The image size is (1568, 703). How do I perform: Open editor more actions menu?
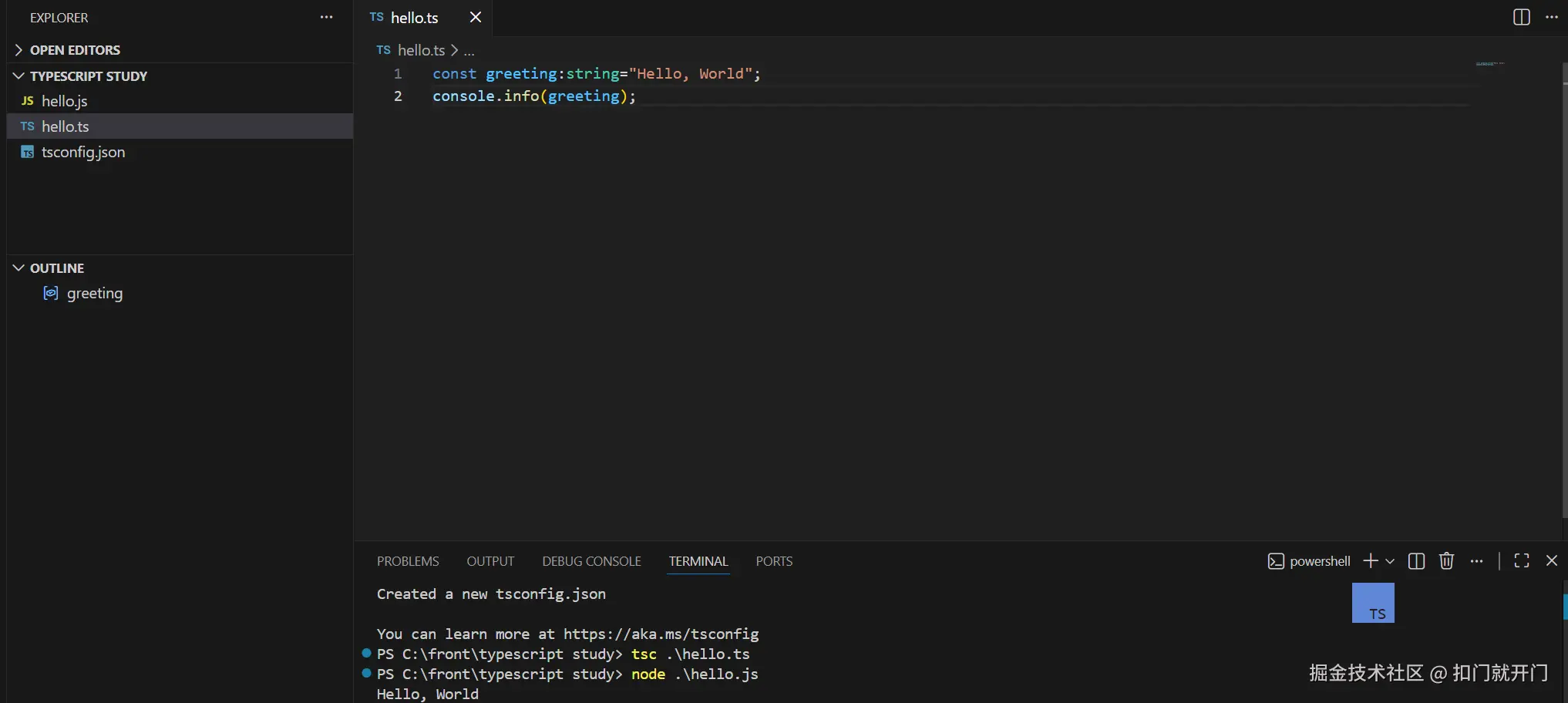(x=1552, y=17)
